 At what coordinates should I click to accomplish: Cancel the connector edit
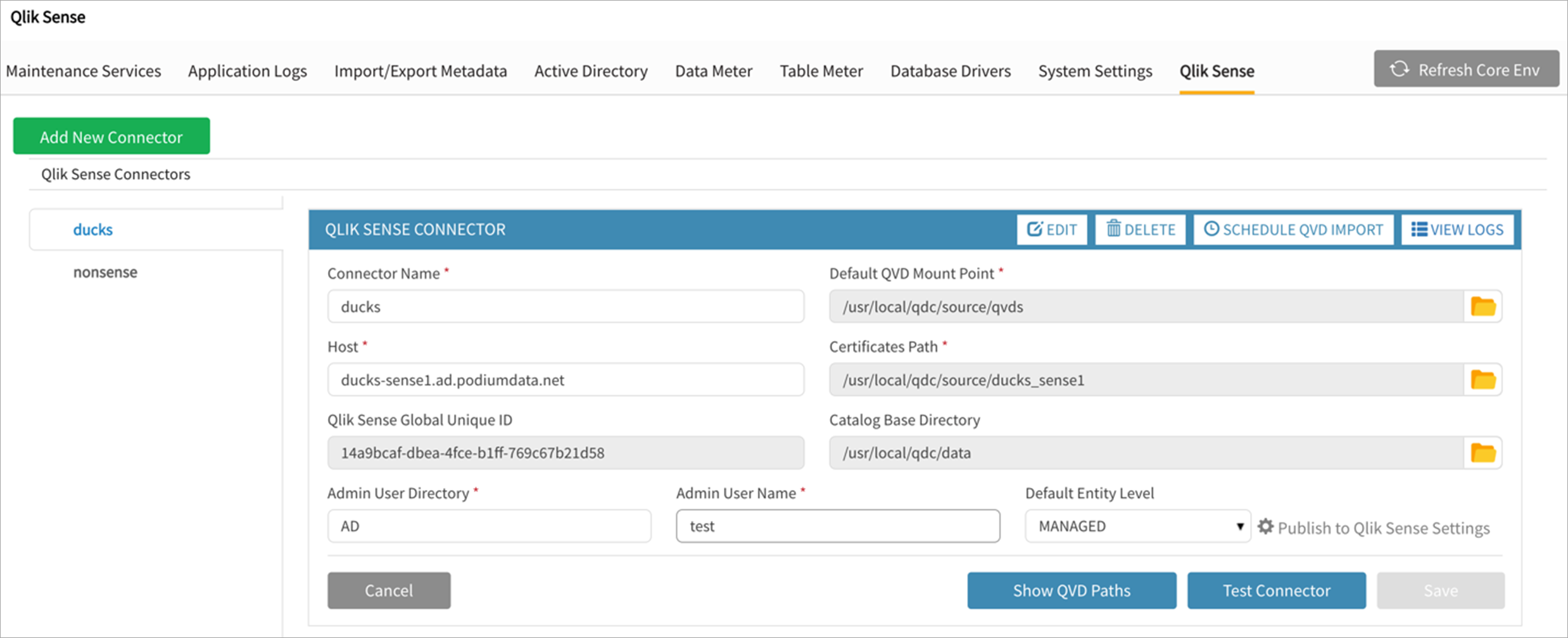[389, 591]
